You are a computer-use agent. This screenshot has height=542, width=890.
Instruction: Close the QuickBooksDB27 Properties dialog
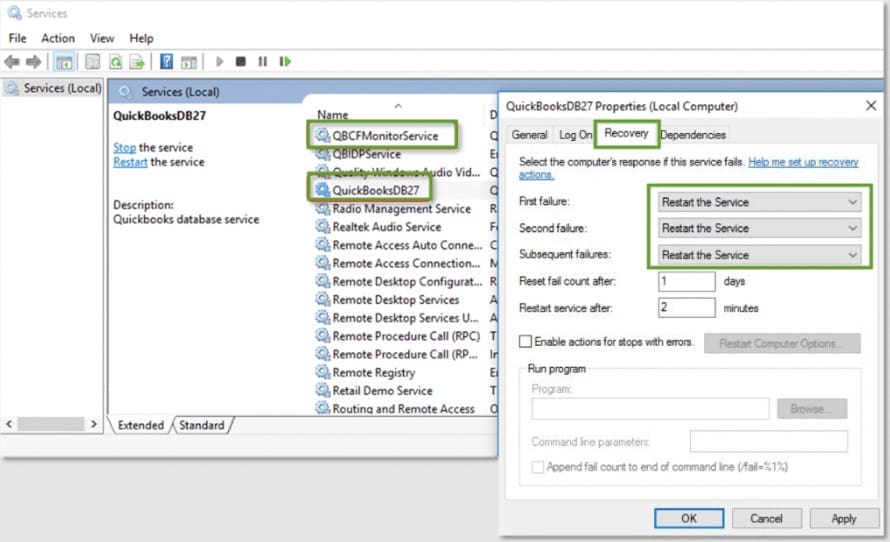[871, 106]
